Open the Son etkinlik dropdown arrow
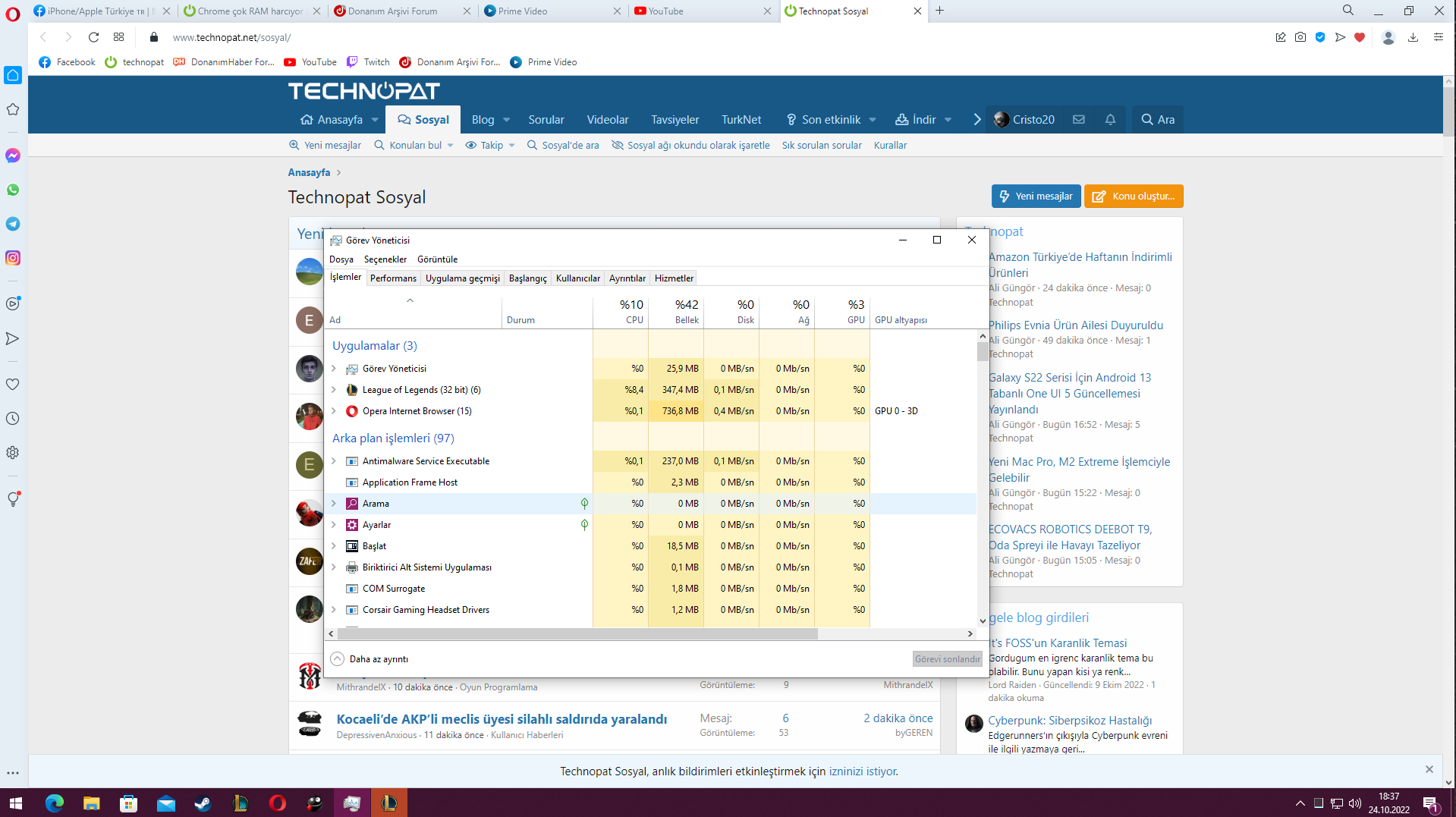The height and width of the screenshot is (817, 1456). tap(873, 120)
